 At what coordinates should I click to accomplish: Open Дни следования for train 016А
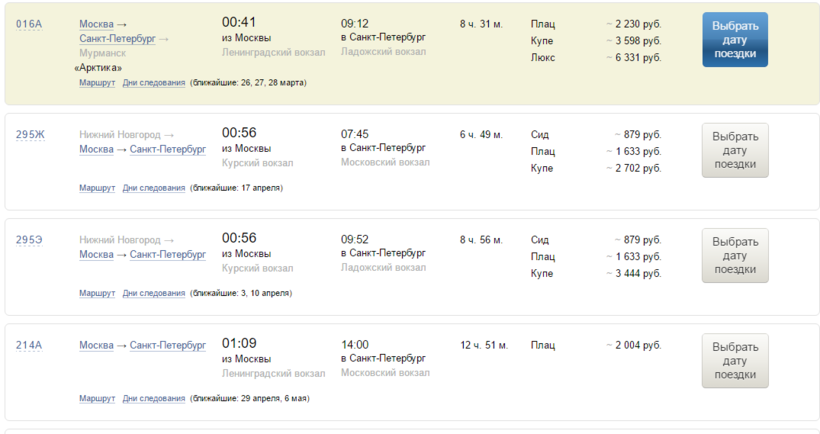(154, 83)
